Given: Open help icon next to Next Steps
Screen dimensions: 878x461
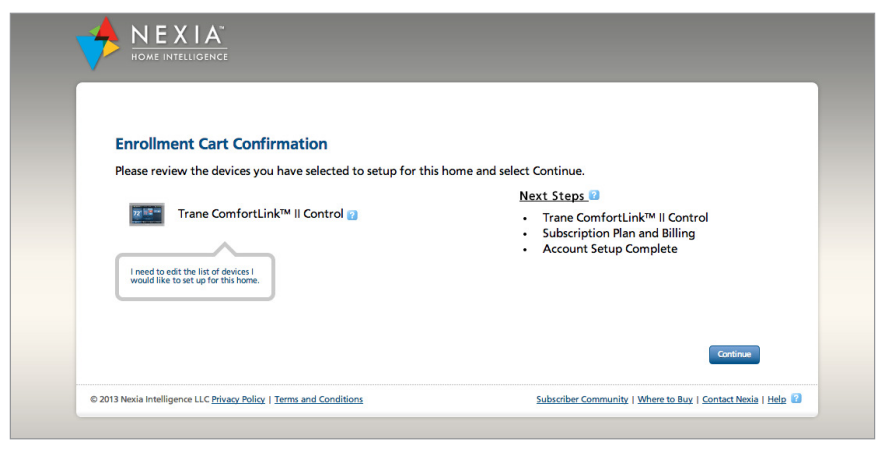Looking at the screenshot, I should (x=594, y=195).
